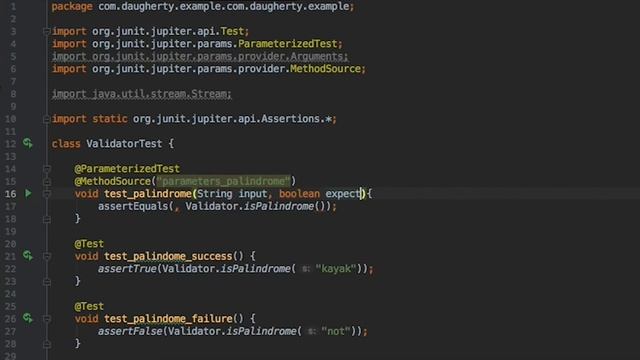The height and width of the screenshot is (360, 640).
Task: Click fold end marker on line 28
Action: [x=47, y=344]
